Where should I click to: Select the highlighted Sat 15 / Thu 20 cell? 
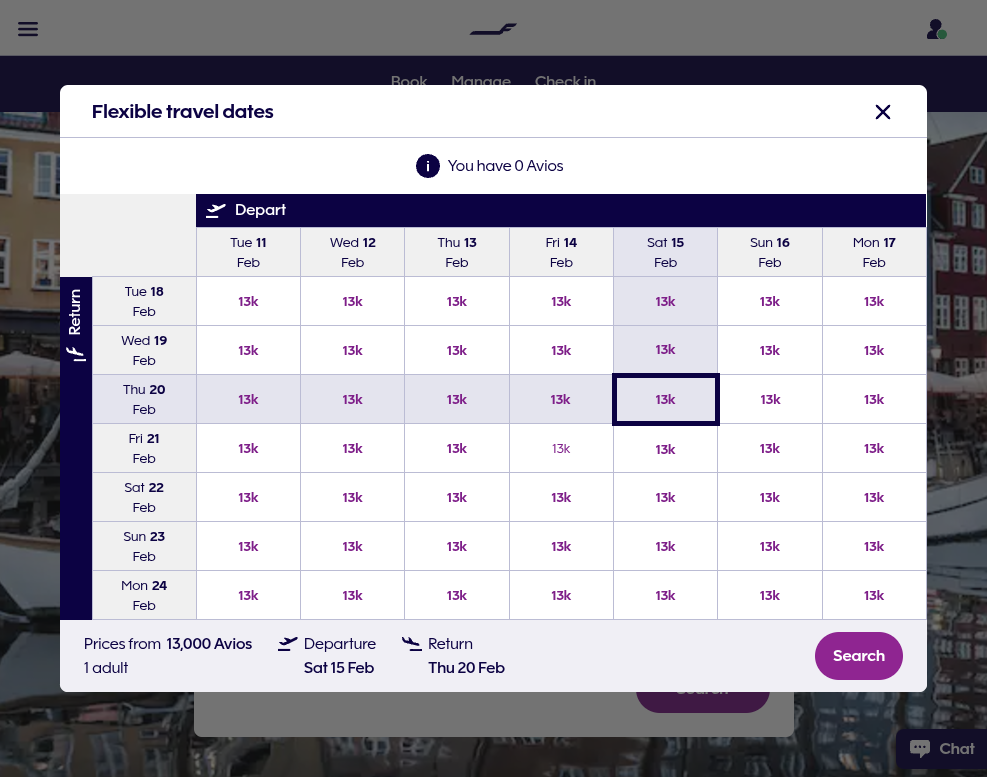pyautogui.click(x=665, y=399)
